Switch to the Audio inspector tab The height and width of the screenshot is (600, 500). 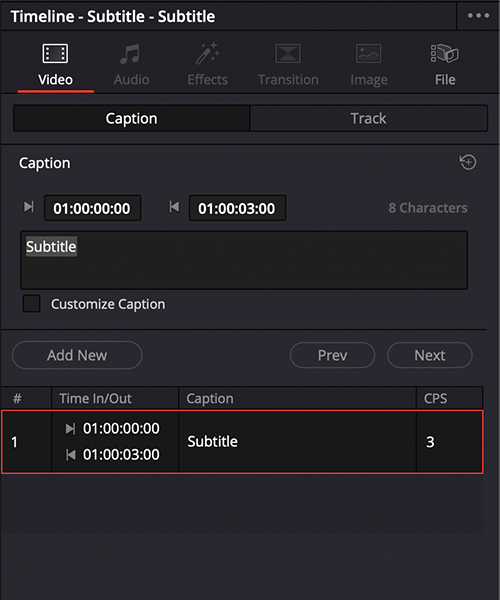coord(131,65)
